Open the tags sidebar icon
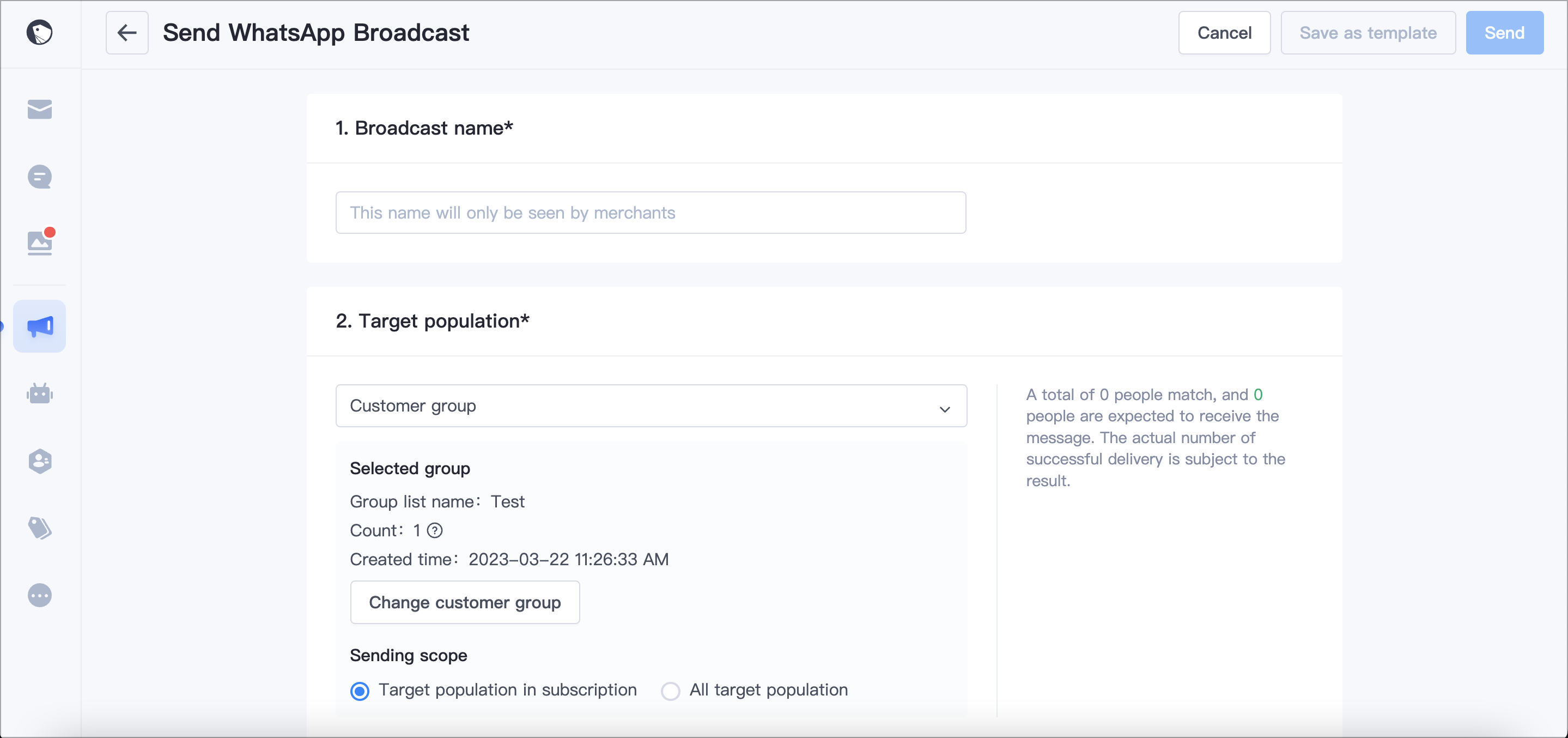 [40, 529]
